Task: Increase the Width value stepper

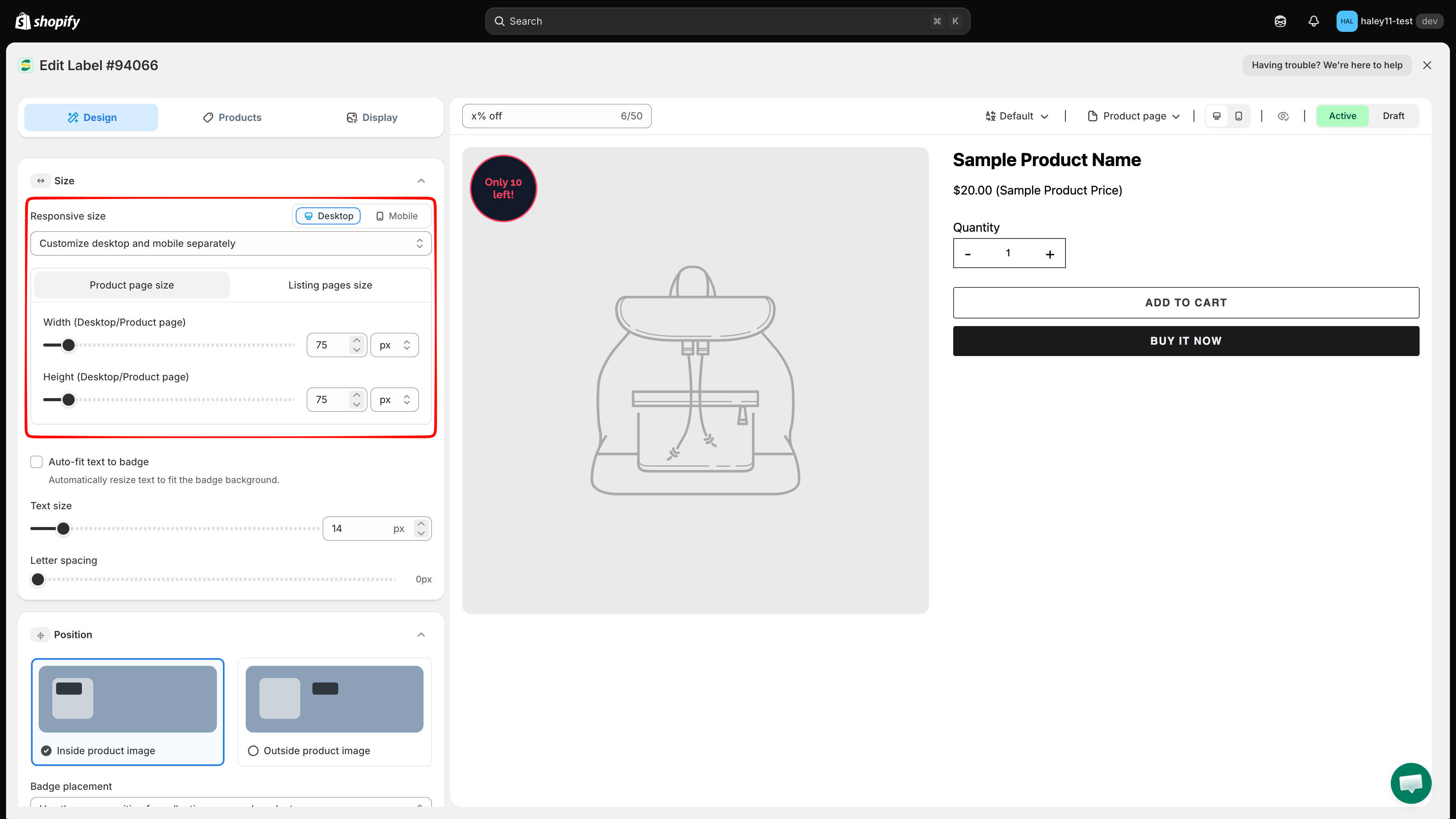Action: pyautogui.click(x=356, y=340)
